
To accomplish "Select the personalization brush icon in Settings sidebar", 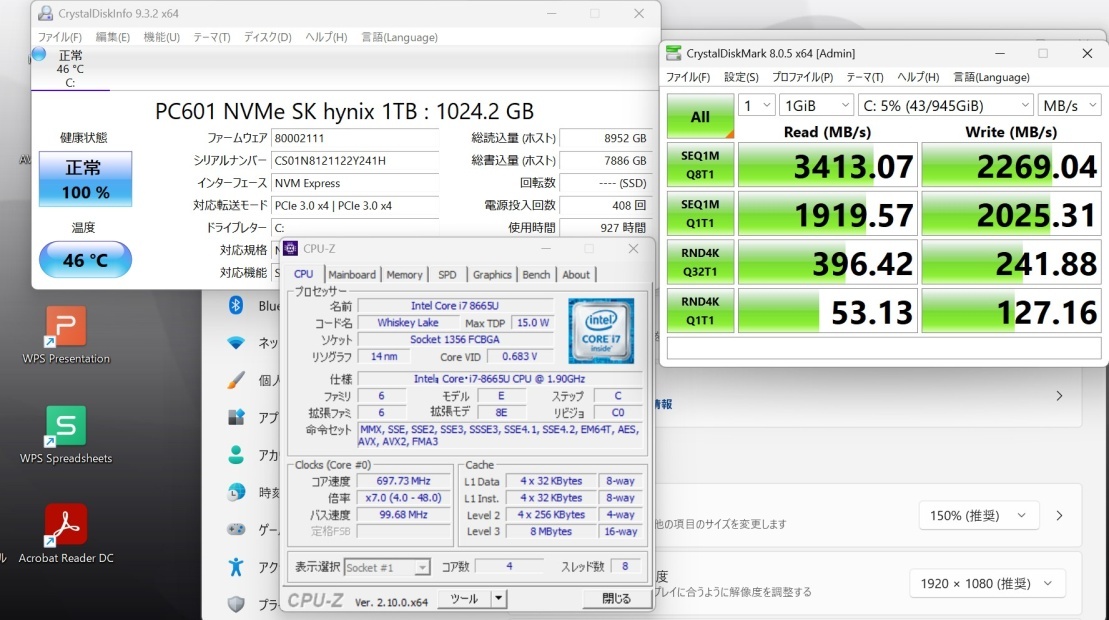I will coord(236,380).
